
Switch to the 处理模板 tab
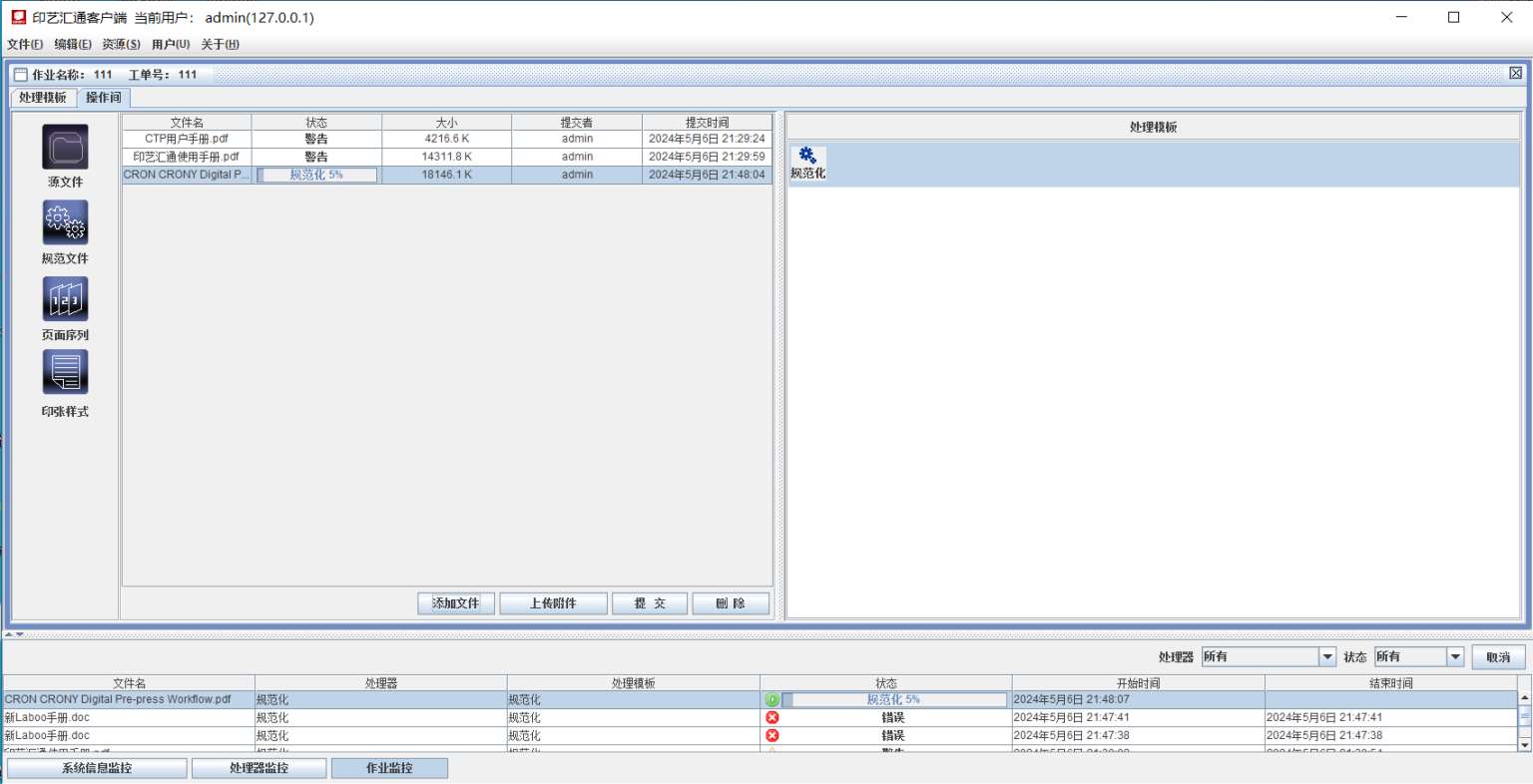point(43,98)
